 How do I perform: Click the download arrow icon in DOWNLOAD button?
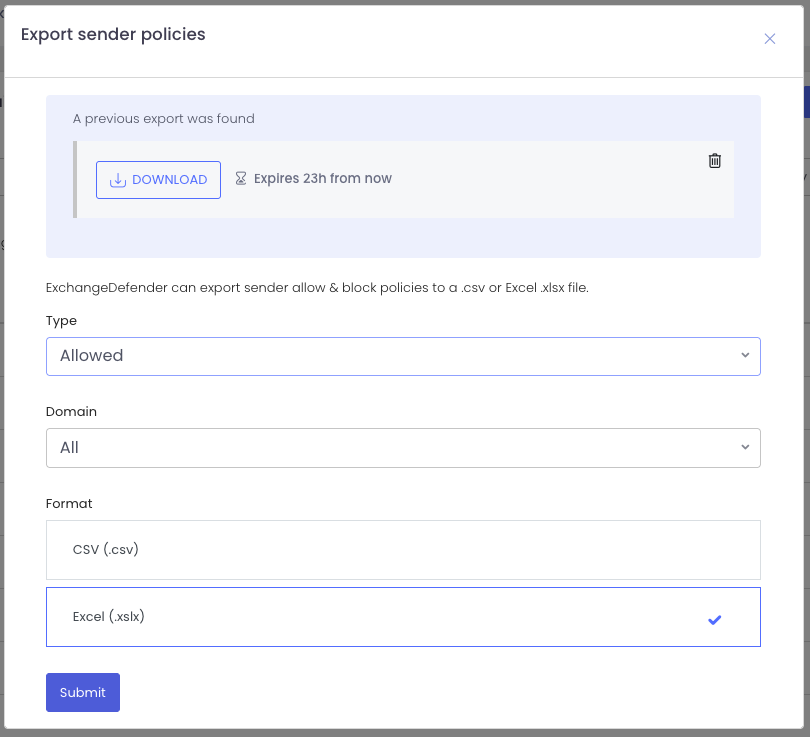click(x=117, y=179)
